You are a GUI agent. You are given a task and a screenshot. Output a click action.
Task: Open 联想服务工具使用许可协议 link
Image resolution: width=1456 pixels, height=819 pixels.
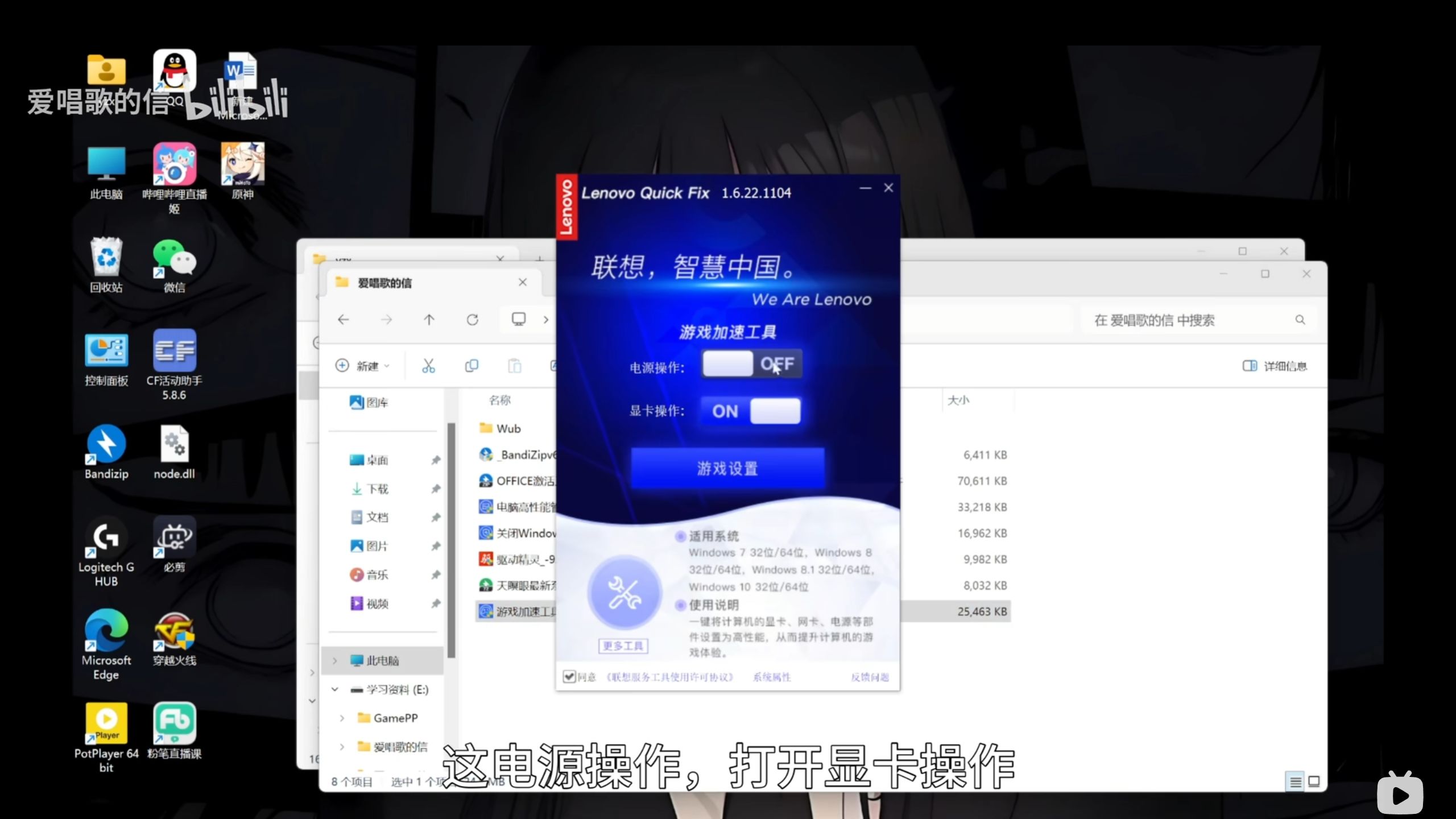tap(670, 677)
